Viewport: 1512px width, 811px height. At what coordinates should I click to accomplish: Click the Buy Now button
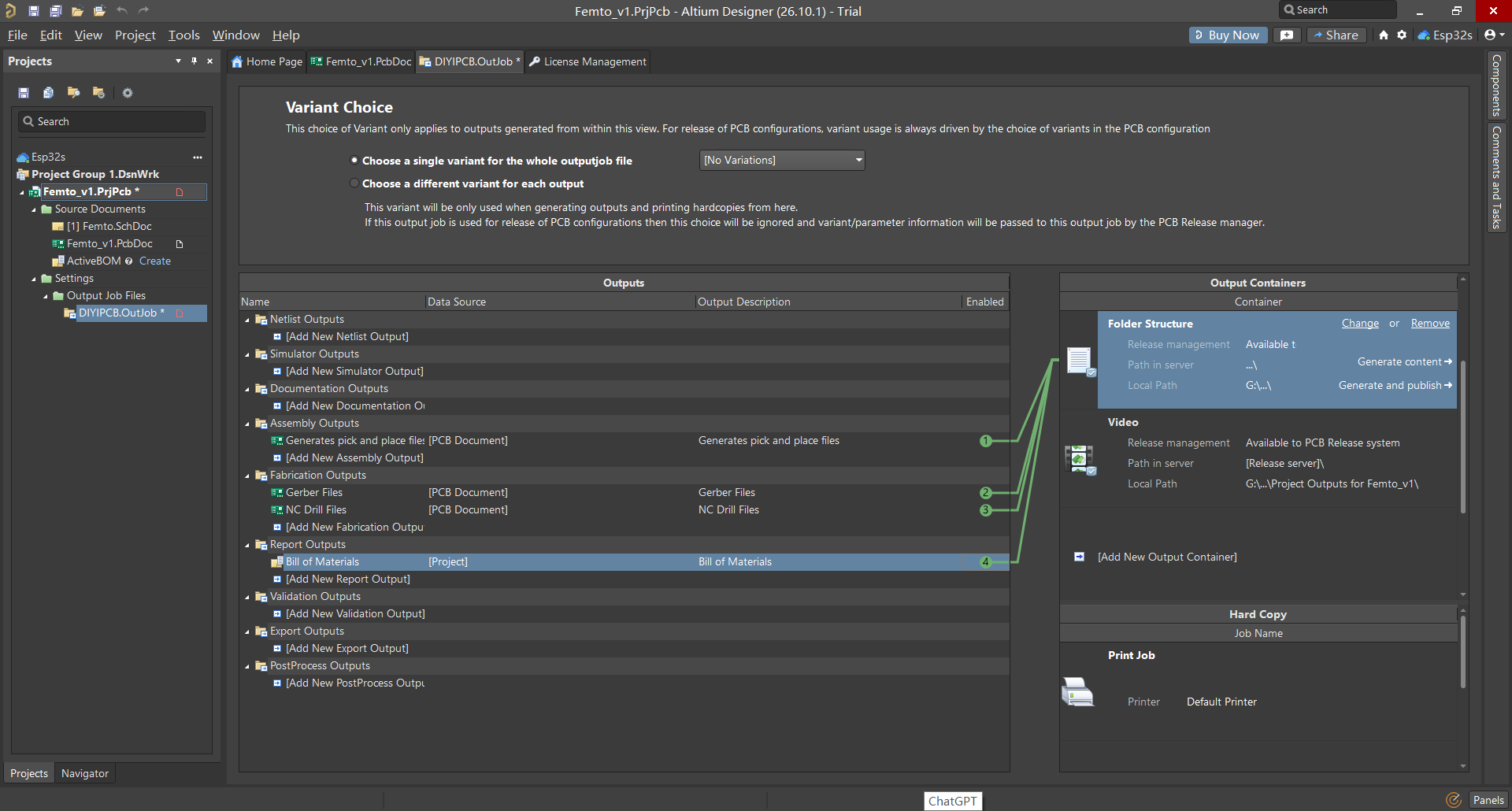(x=1228, y=35)
